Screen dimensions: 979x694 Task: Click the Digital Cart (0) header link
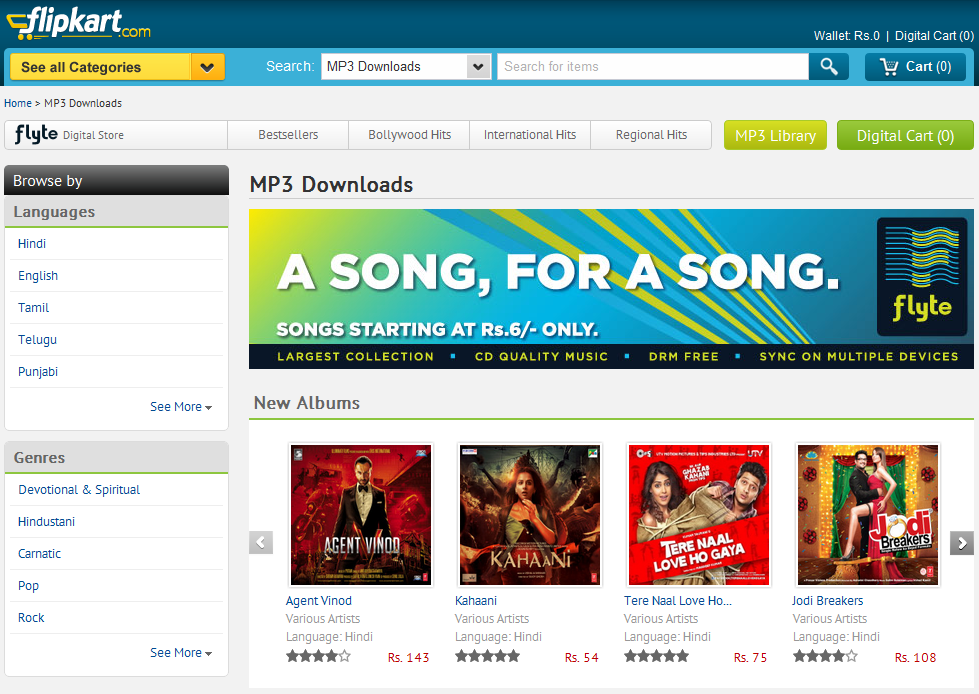click(934, 36)
